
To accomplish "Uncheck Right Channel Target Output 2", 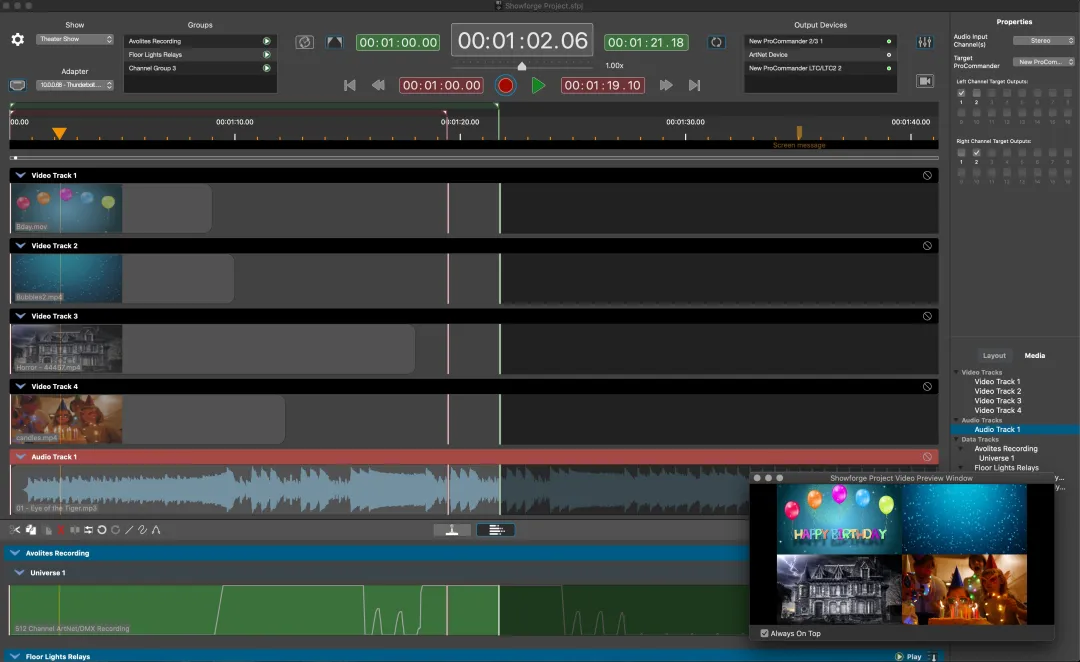I will (976, 153).
